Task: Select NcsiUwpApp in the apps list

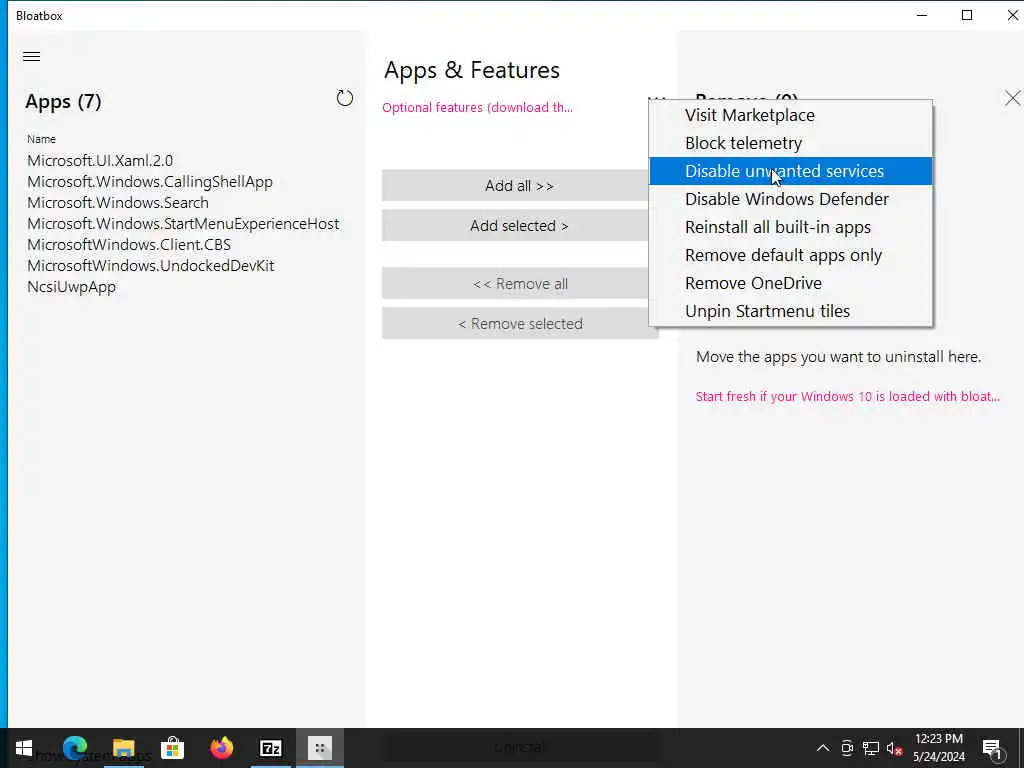Action: coord(71,287)
